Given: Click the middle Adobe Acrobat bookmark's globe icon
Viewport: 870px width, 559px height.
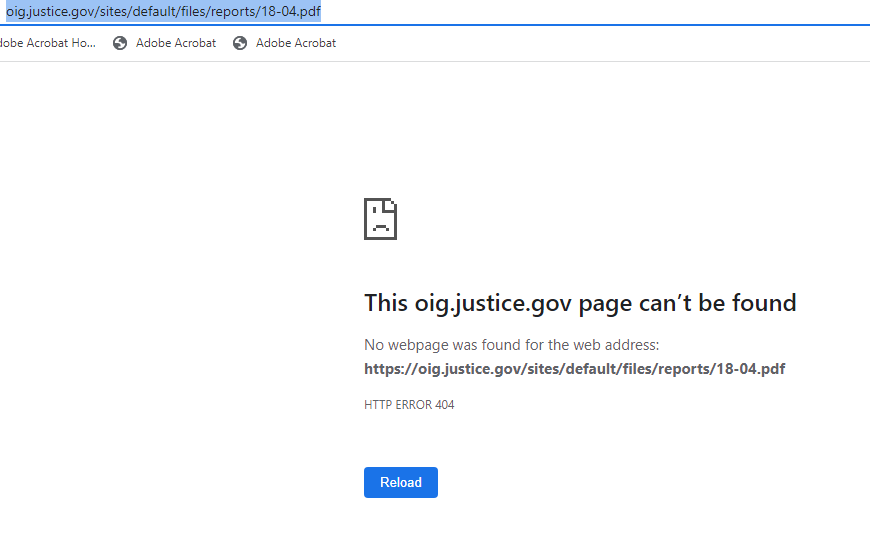Looking at the screenshot, I should point(120,43).
